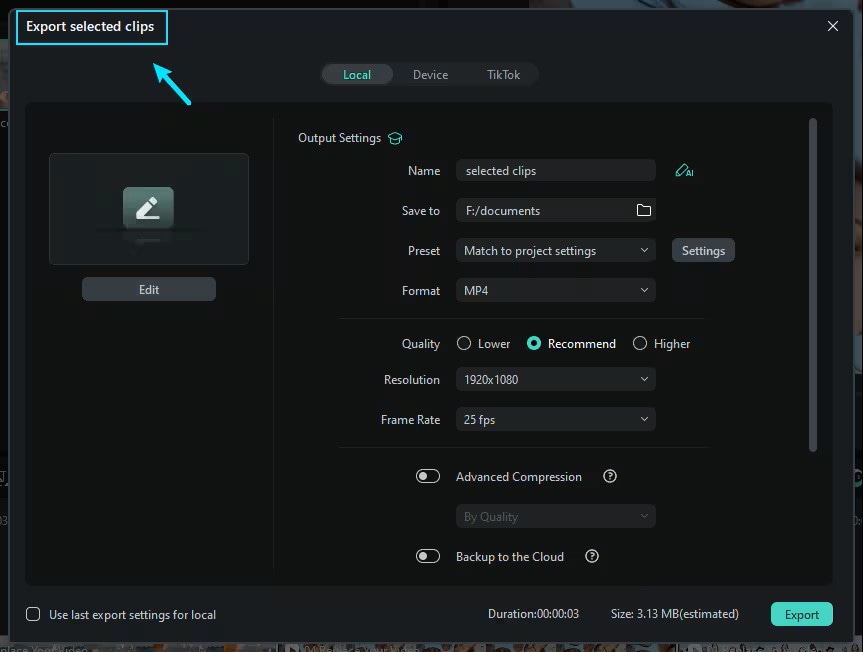Turn on Backup to the Cloud
This screenshot has height=652, width=863.
tap(428, 556)
